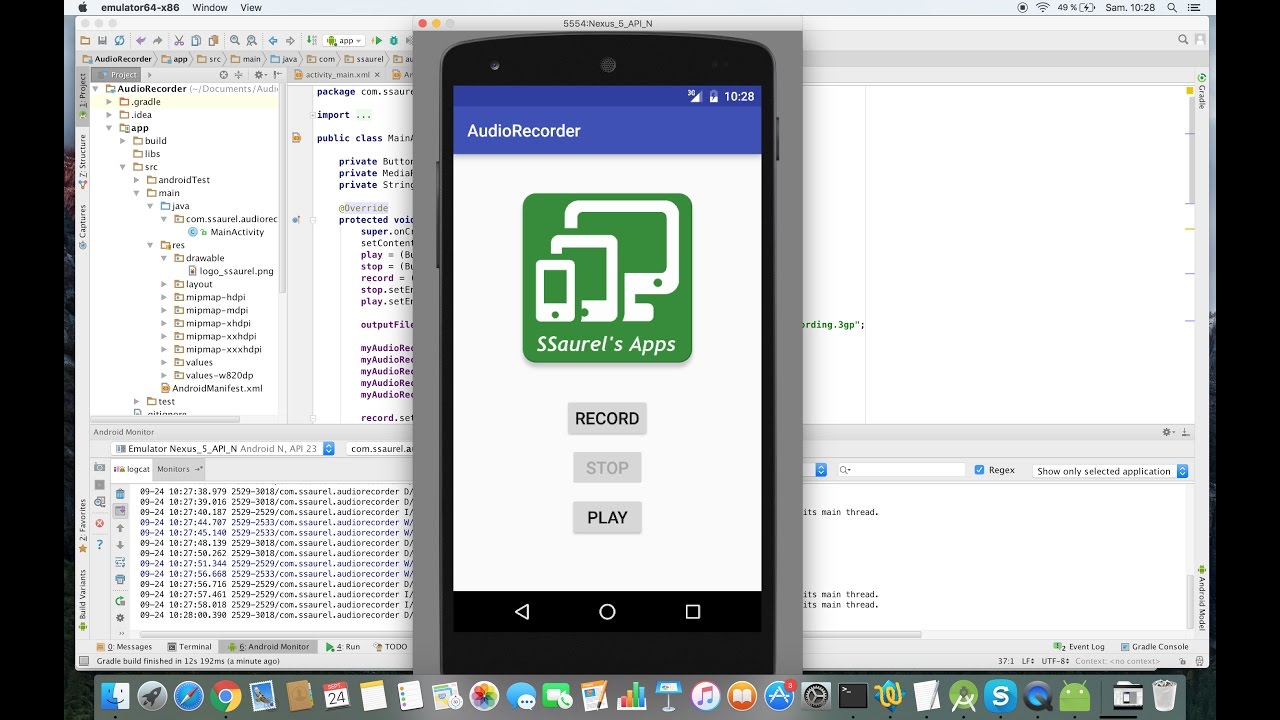This screenshot has height=720, width=1280.
Task: Expand the .gradle folder
Action: 110,102
